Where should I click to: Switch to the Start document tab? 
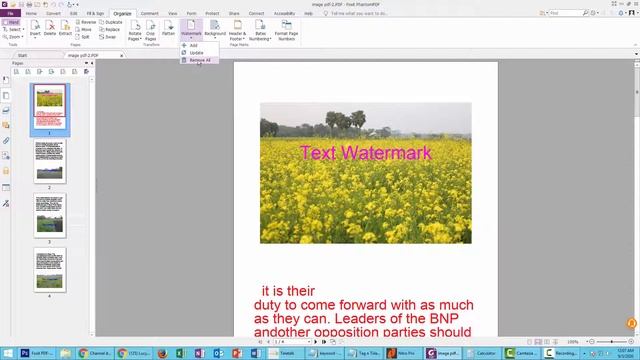[x=22, y=55]
